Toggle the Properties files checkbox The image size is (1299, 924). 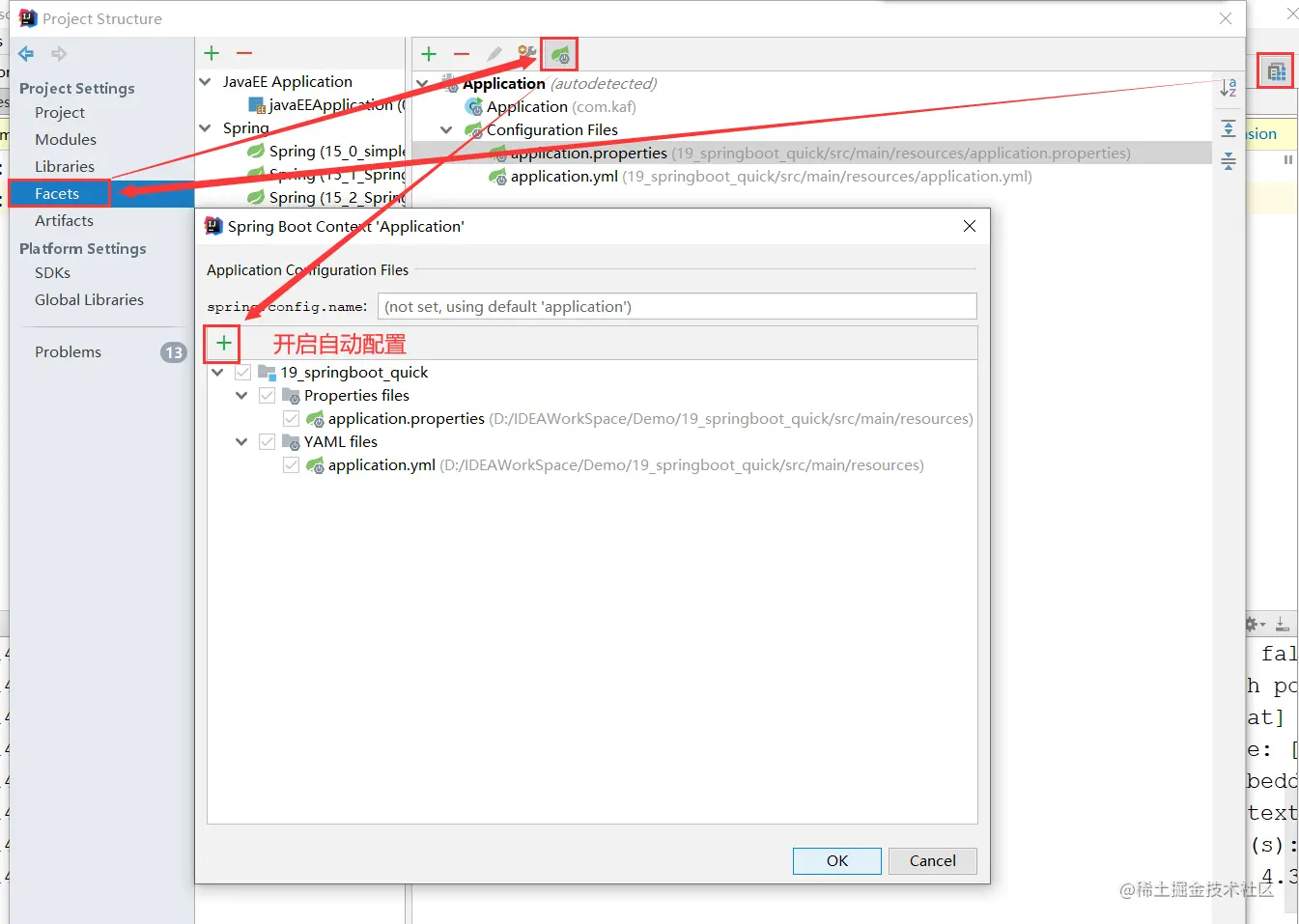coord(268,396)
